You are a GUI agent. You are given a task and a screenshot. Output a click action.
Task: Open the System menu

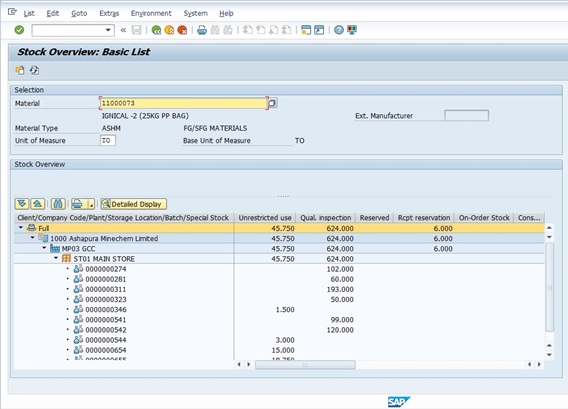[196, 13]
